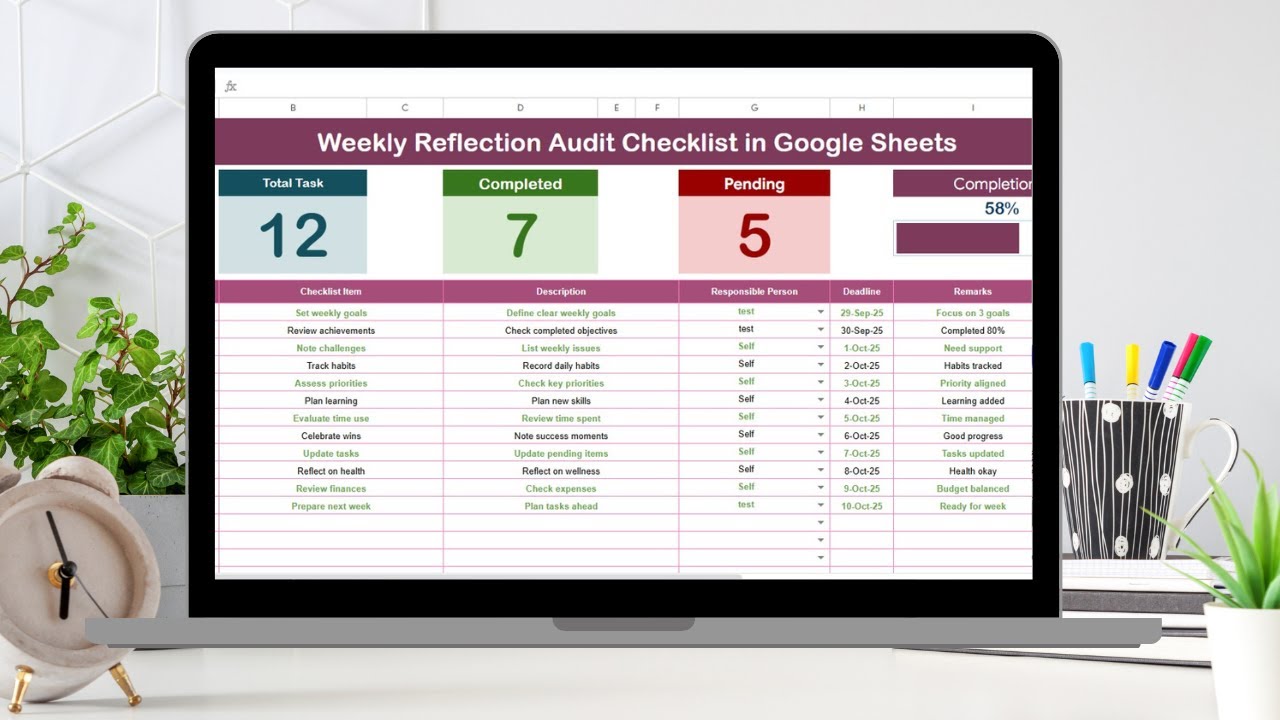Select the Total Task value 12
This screenshot has width=1280, height=720.
click(293, 236)
